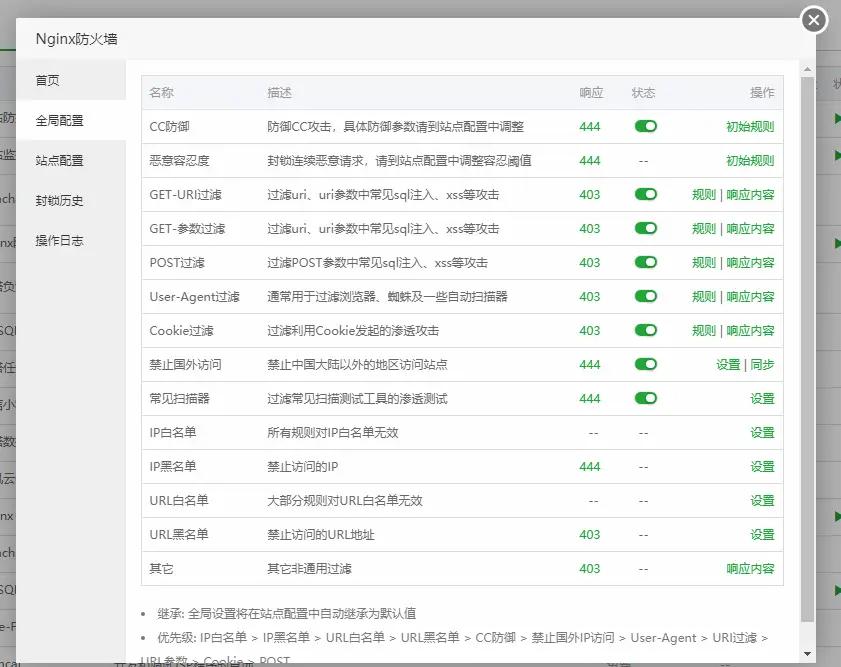Click 初始规则 link for CC防御

pos(749,127)
